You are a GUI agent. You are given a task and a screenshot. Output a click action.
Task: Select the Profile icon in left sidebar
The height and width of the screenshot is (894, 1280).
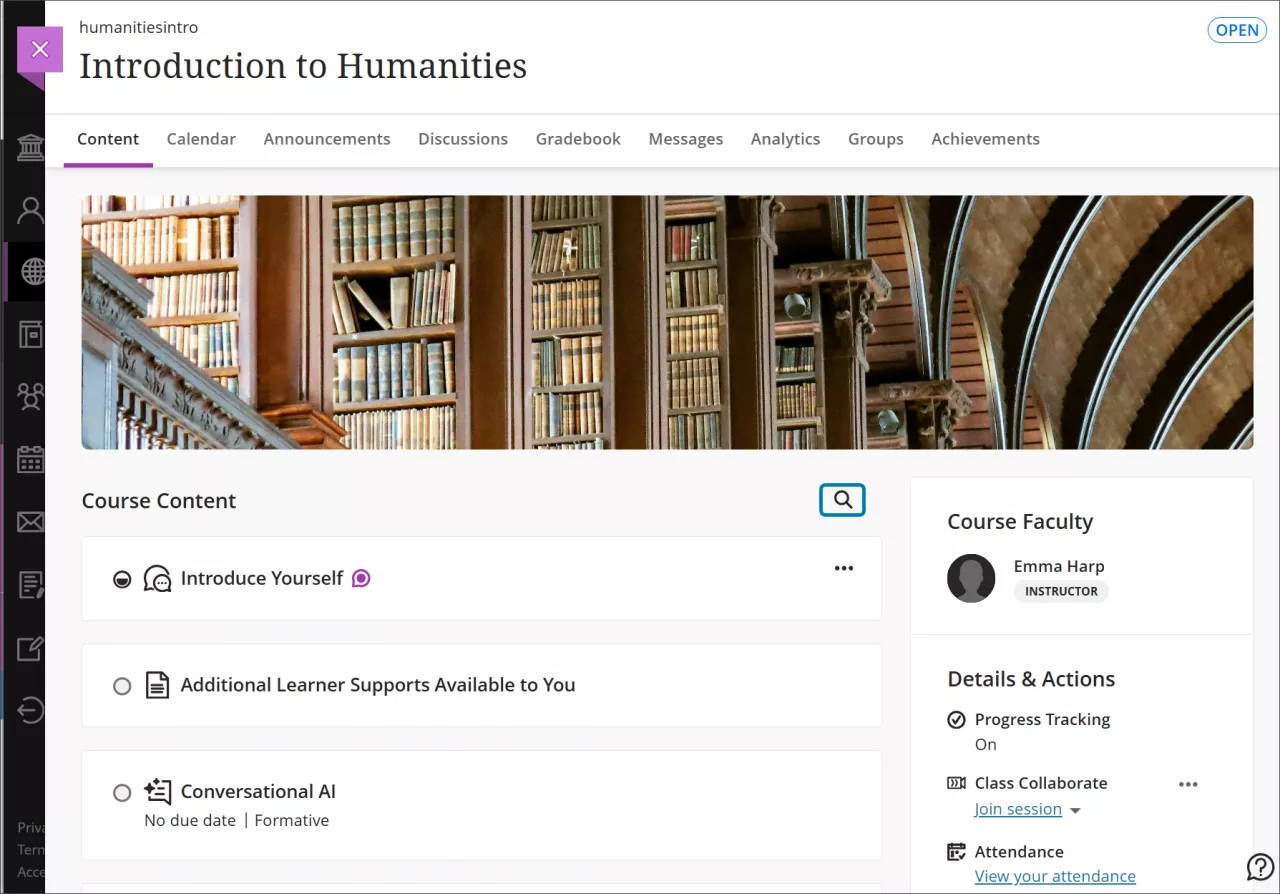pyautogui.click(x=31, y=210)
